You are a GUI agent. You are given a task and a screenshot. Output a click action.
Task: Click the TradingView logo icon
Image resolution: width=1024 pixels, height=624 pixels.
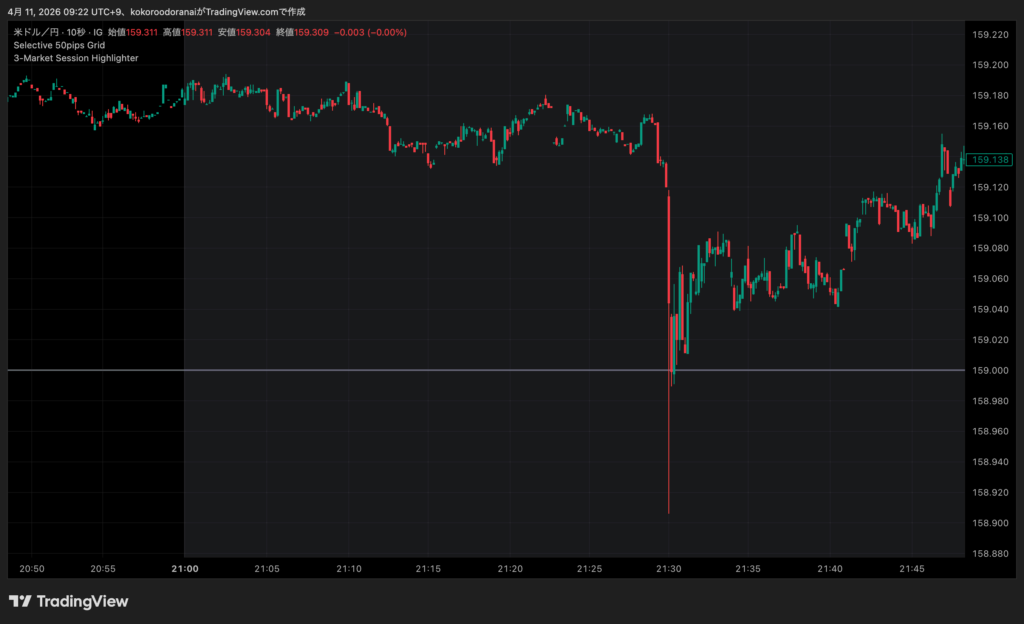(20, 601)
